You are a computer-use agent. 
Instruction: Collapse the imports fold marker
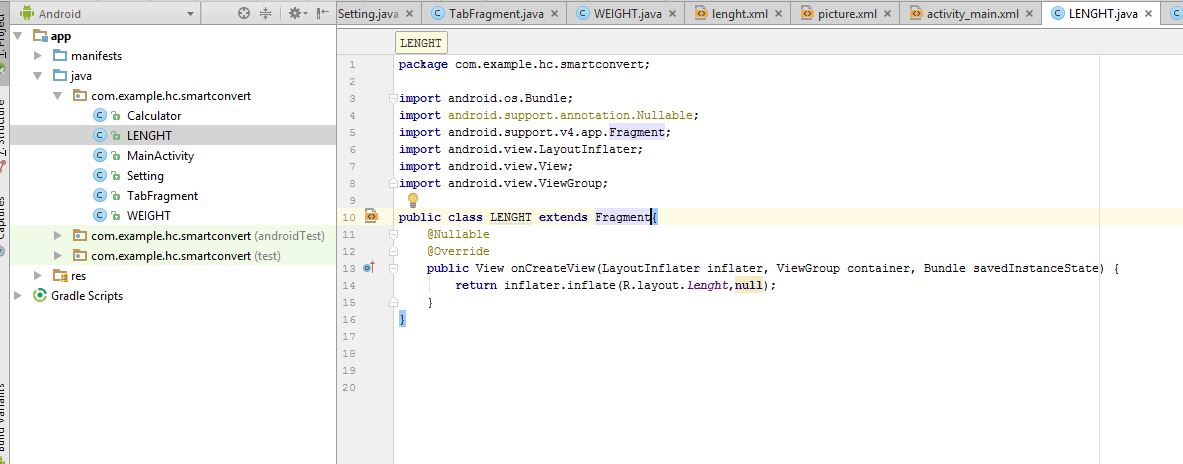(393, 98)
